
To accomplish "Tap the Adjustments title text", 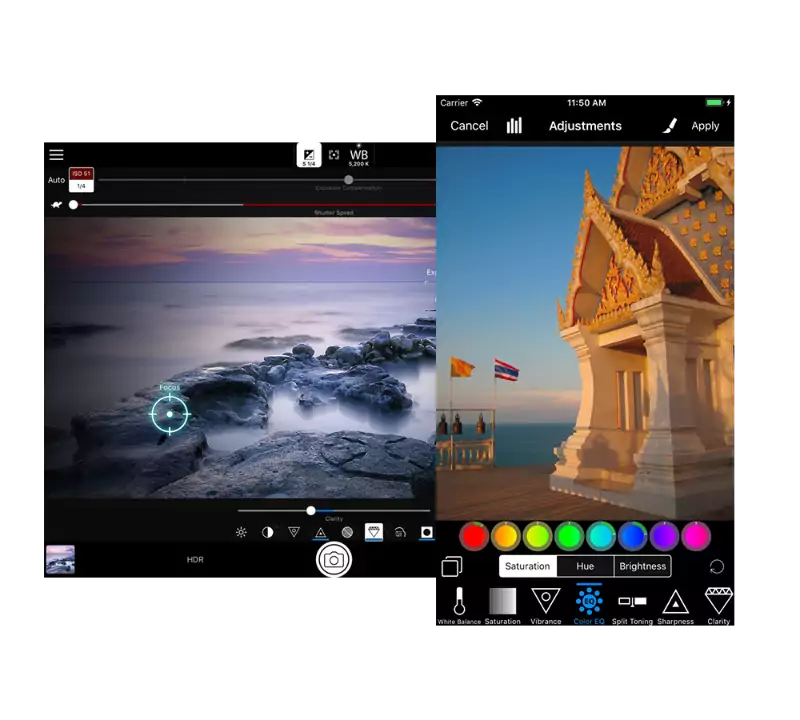I will (585, 126).
